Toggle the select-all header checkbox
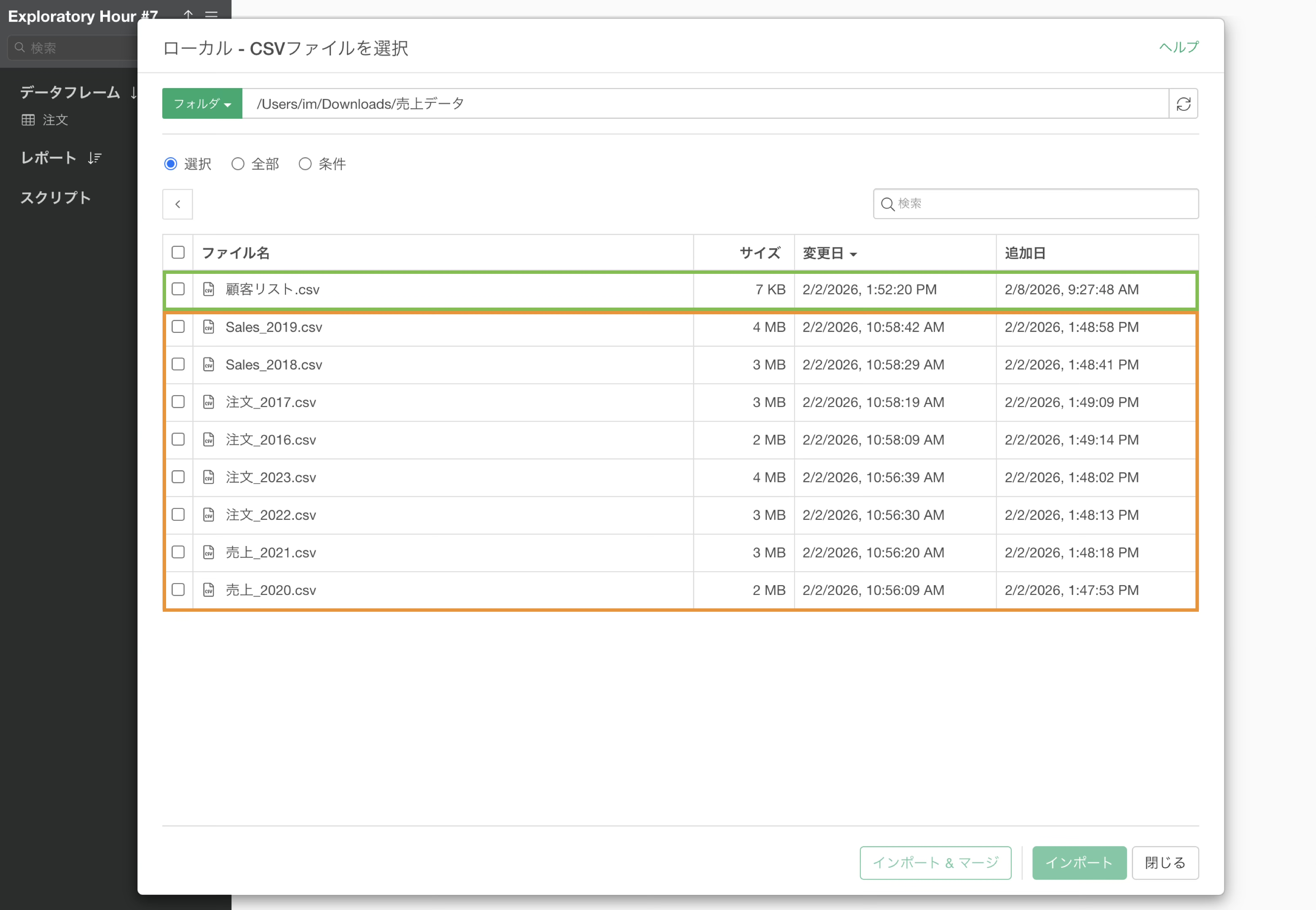Screen dimensions: 1316x910 (x=178, y=253)
